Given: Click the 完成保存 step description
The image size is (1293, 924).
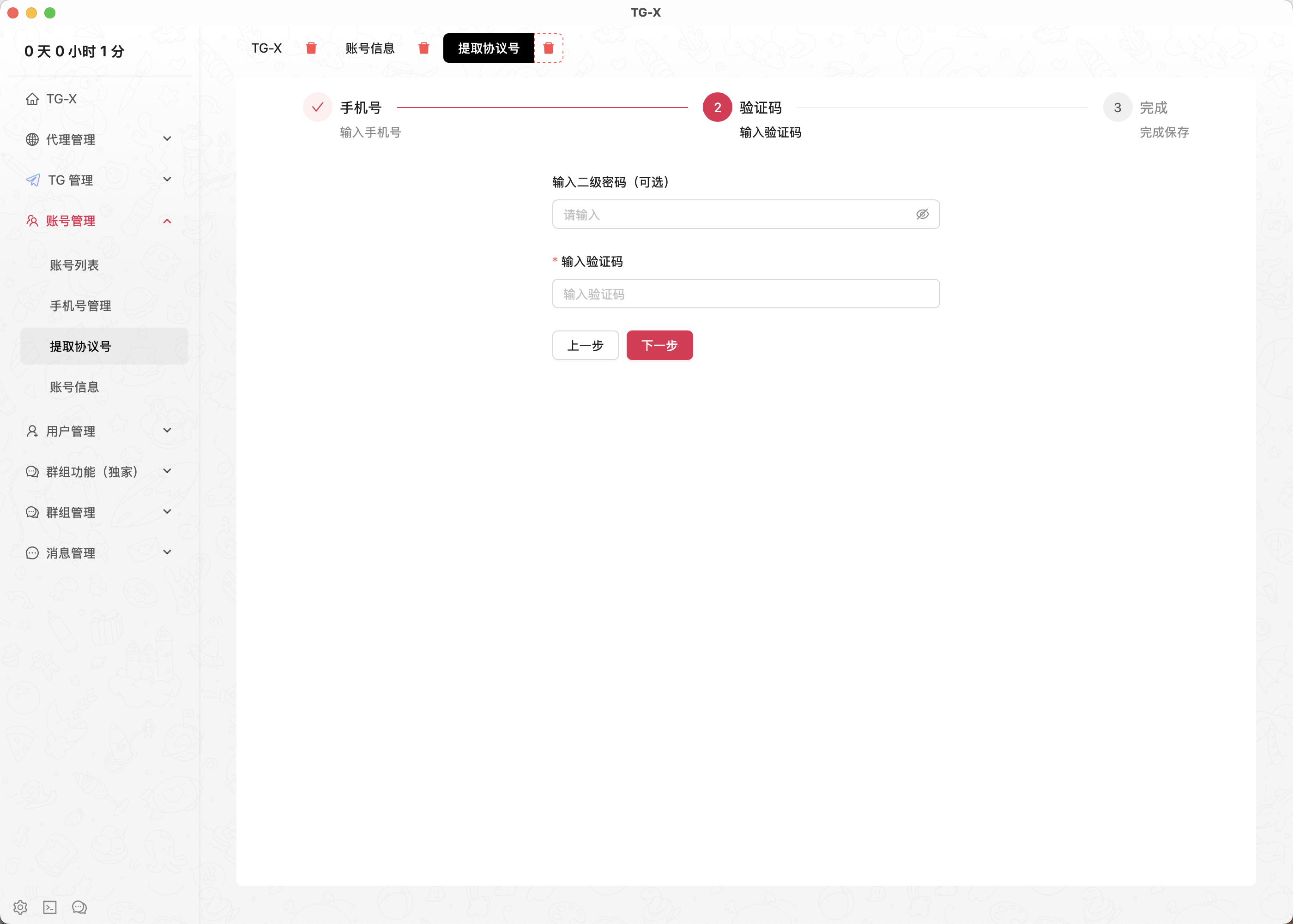Looking at the screenshot, I should coord(1164,132).
